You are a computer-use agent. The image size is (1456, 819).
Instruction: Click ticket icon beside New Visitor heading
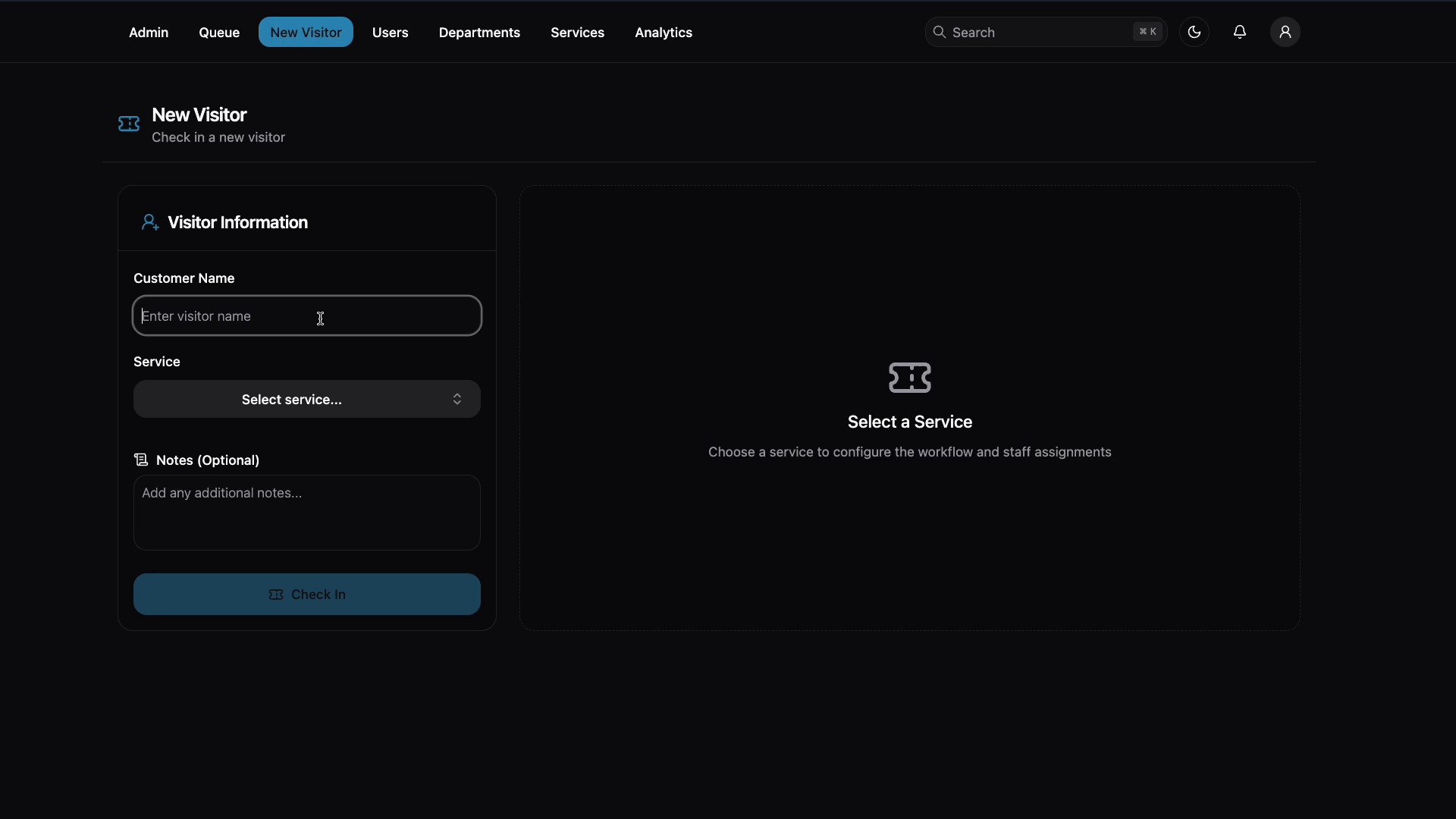pyautogui.click(x=129, y=124)
